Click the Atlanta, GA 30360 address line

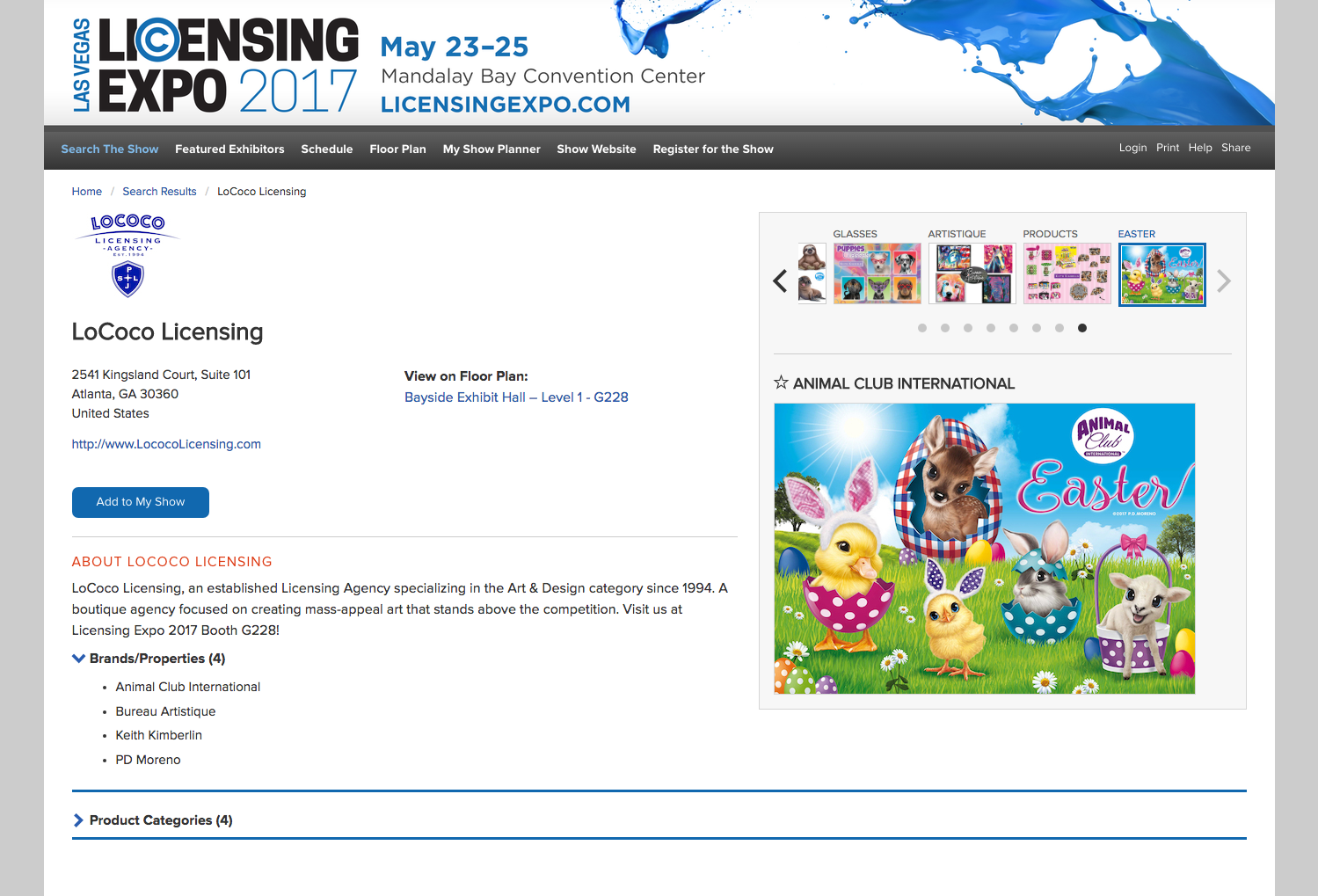point(125,394)
